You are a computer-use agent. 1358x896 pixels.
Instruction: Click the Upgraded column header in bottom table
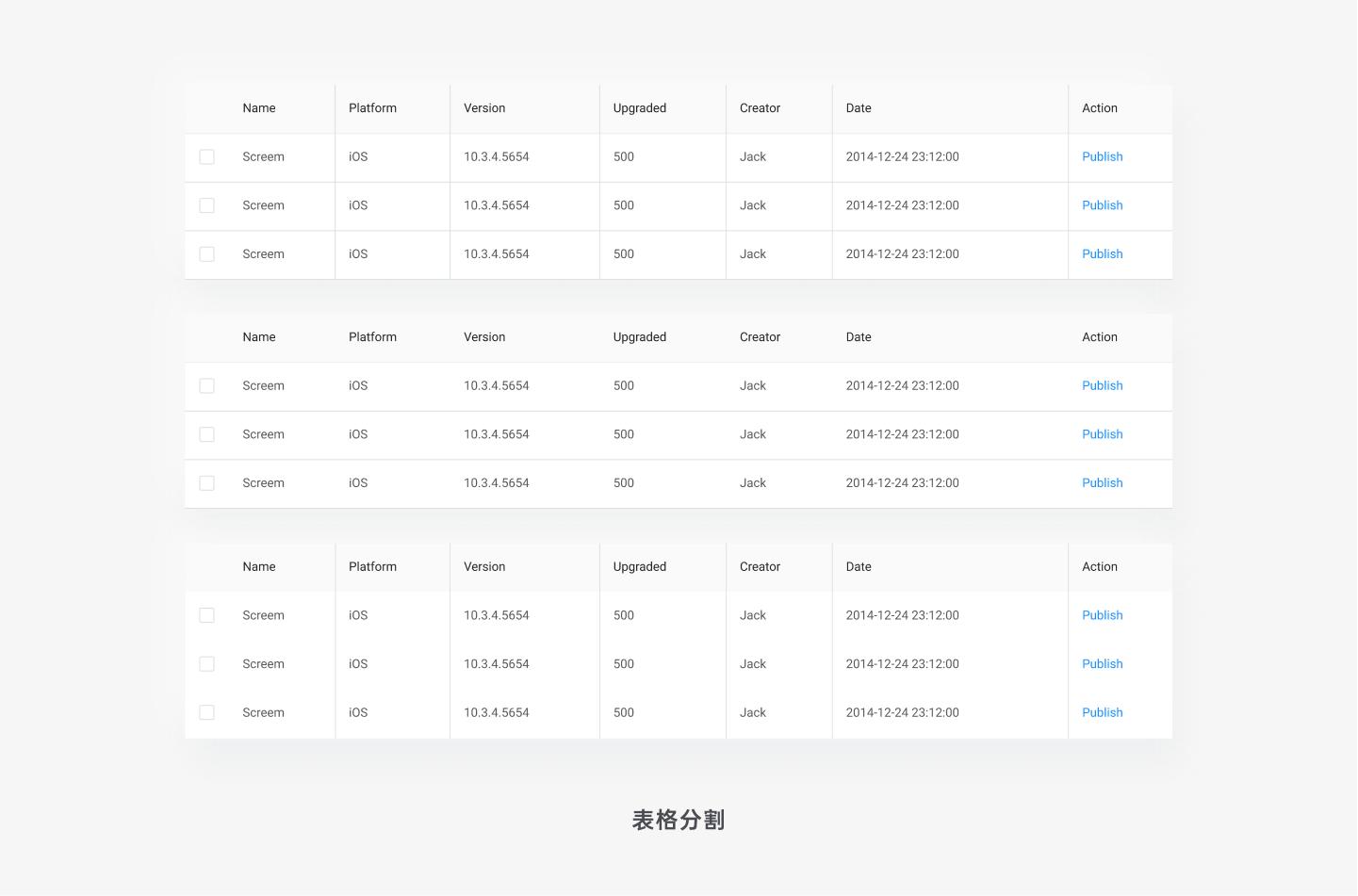(640, 567)
